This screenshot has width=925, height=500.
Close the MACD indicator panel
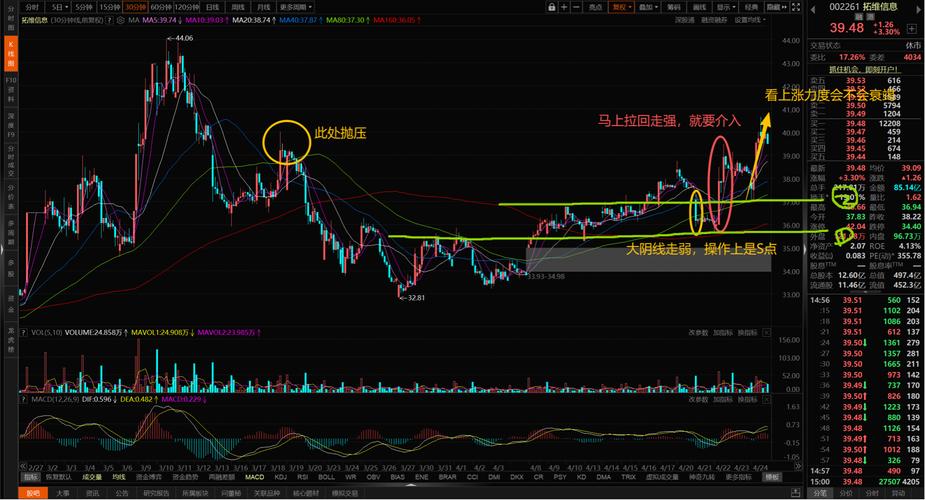click(767, 399)
